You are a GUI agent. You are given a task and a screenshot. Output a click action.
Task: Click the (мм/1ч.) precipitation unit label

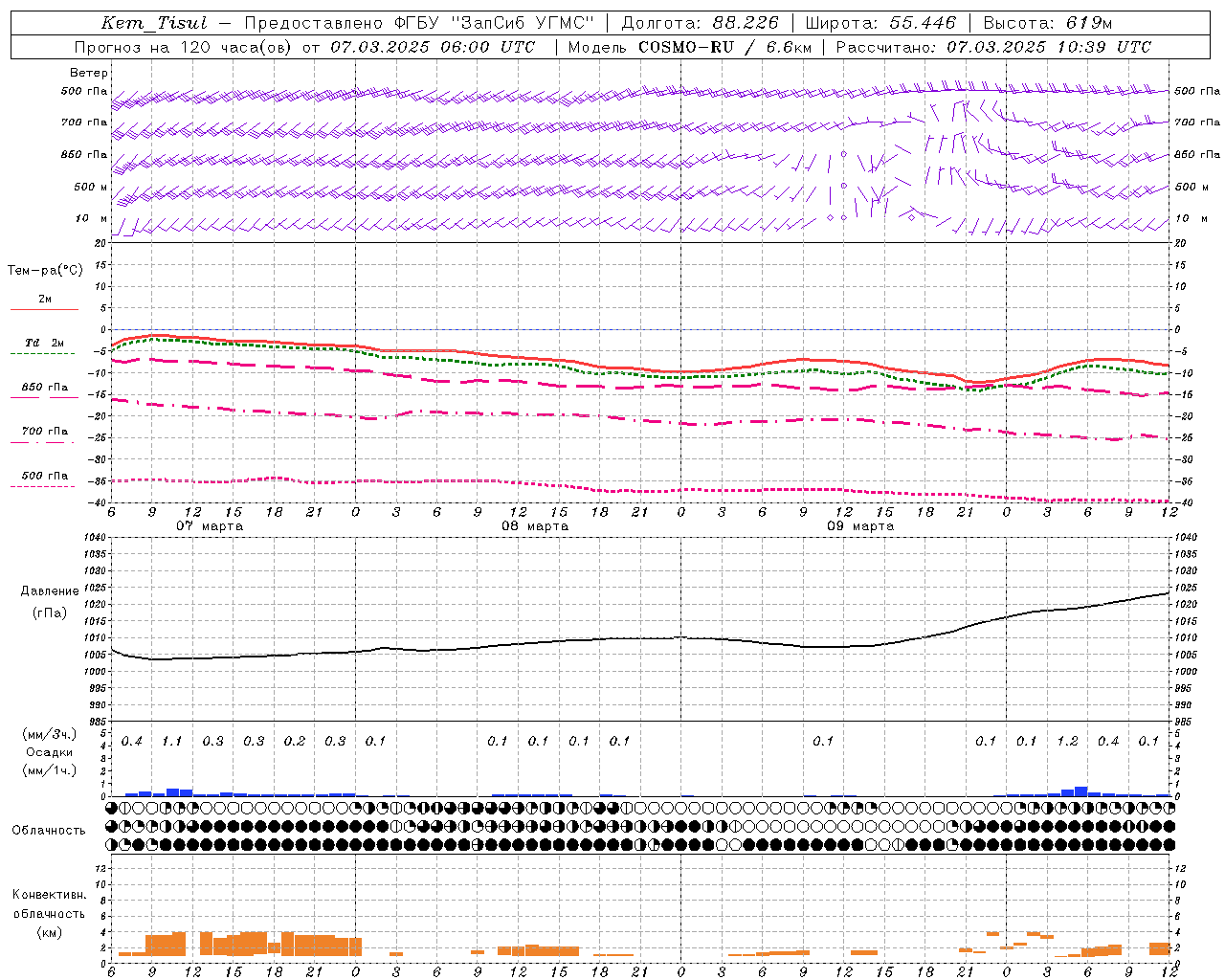(50, 770)
